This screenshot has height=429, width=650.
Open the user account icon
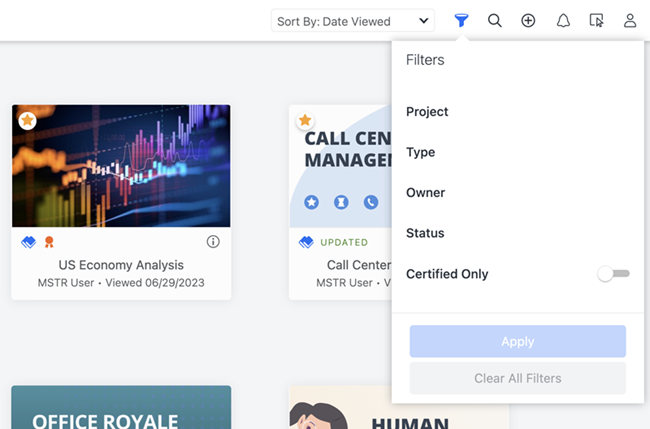[x=630, y=20]
